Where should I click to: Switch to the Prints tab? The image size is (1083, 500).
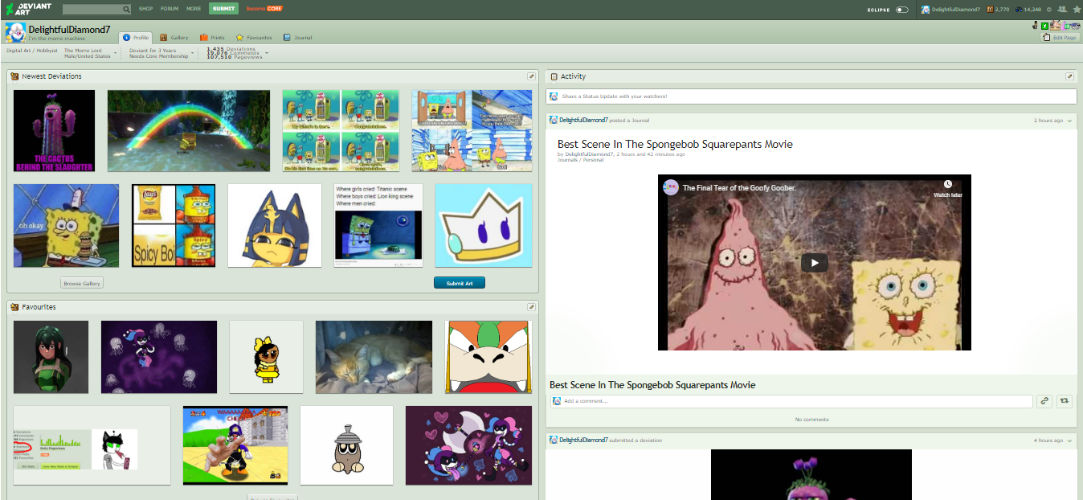click(213, 37)
